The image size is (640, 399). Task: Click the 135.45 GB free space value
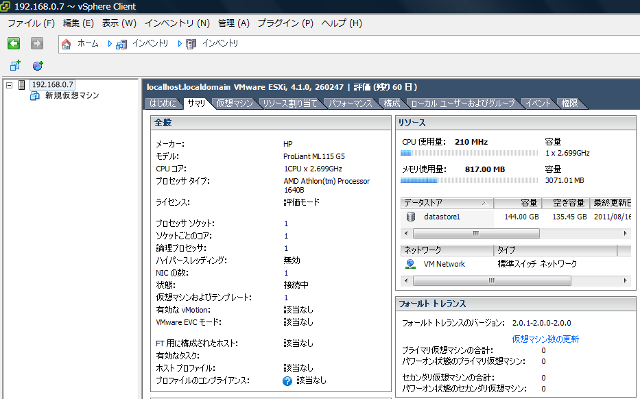[570, 217]
